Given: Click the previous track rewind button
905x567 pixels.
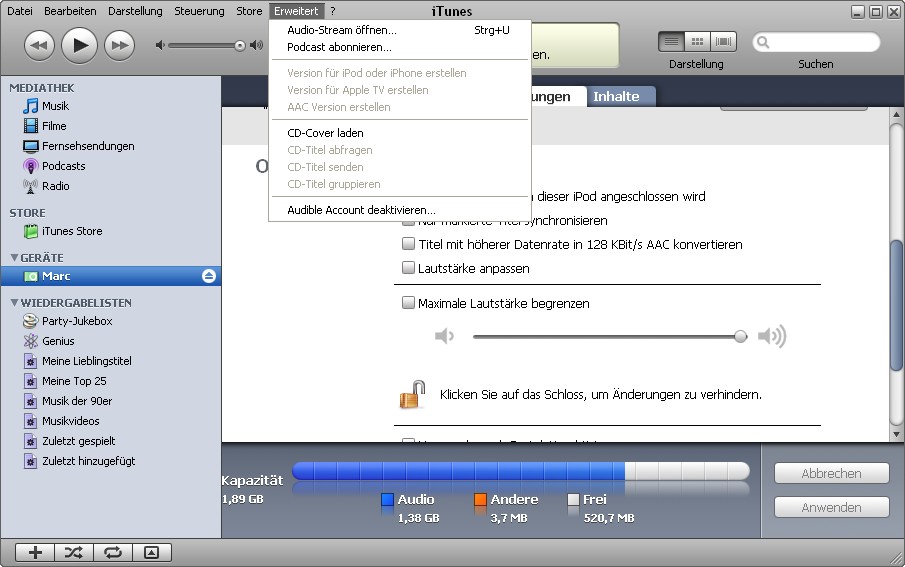Looking at the screenshot, I should 39,46.
